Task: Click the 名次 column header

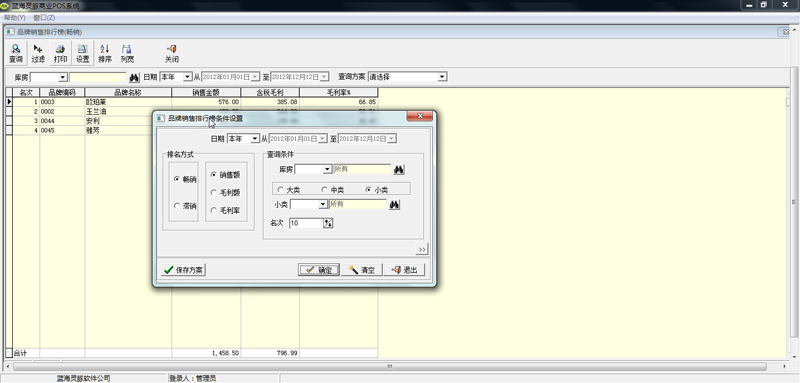Action: (x=26, y=92)
